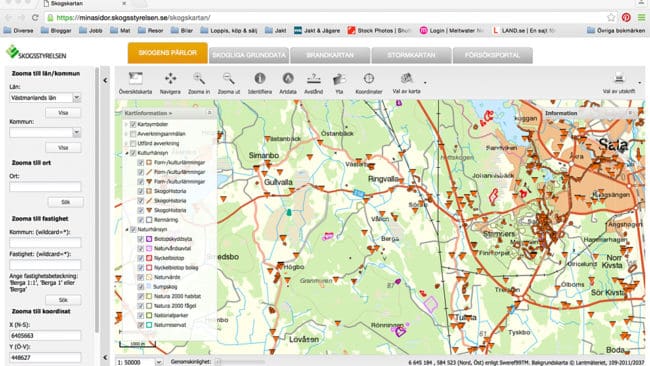Uncheck the Sumpskog layer checkbox

tap(141, 286)
